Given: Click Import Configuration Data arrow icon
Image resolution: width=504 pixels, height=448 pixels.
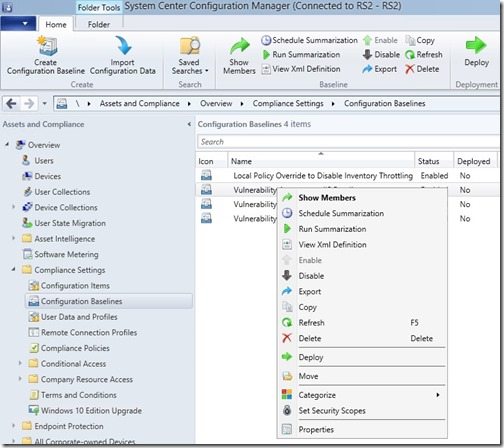Looking at the screenshot, I should 123,46.
